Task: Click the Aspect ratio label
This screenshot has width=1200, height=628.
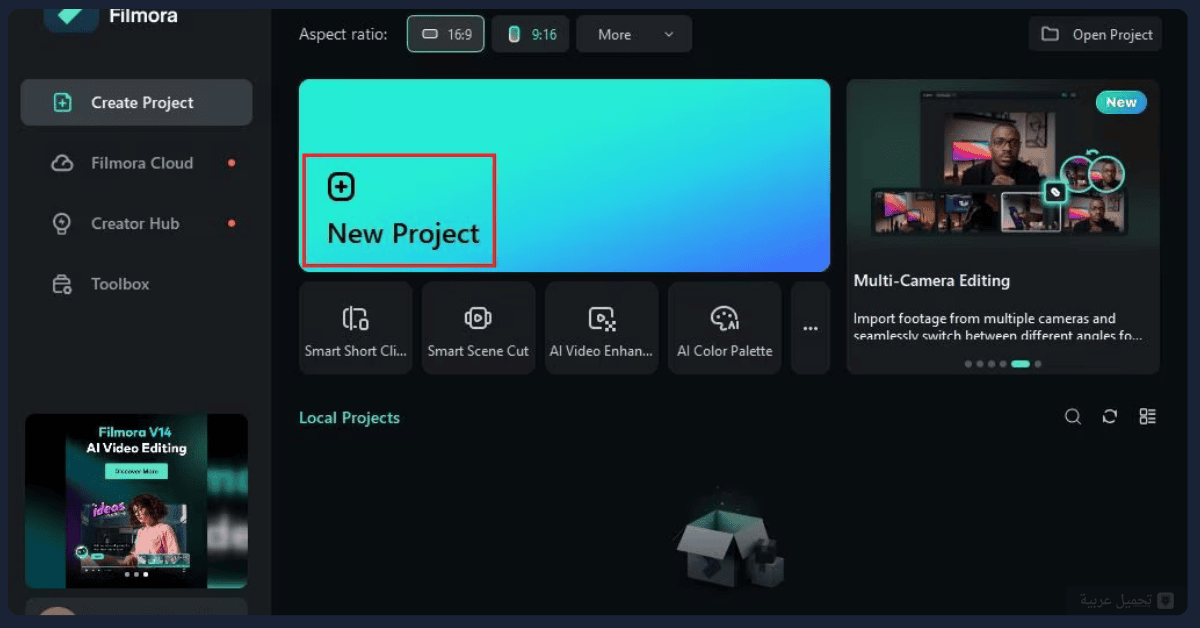Action: [x=343, y=34]
